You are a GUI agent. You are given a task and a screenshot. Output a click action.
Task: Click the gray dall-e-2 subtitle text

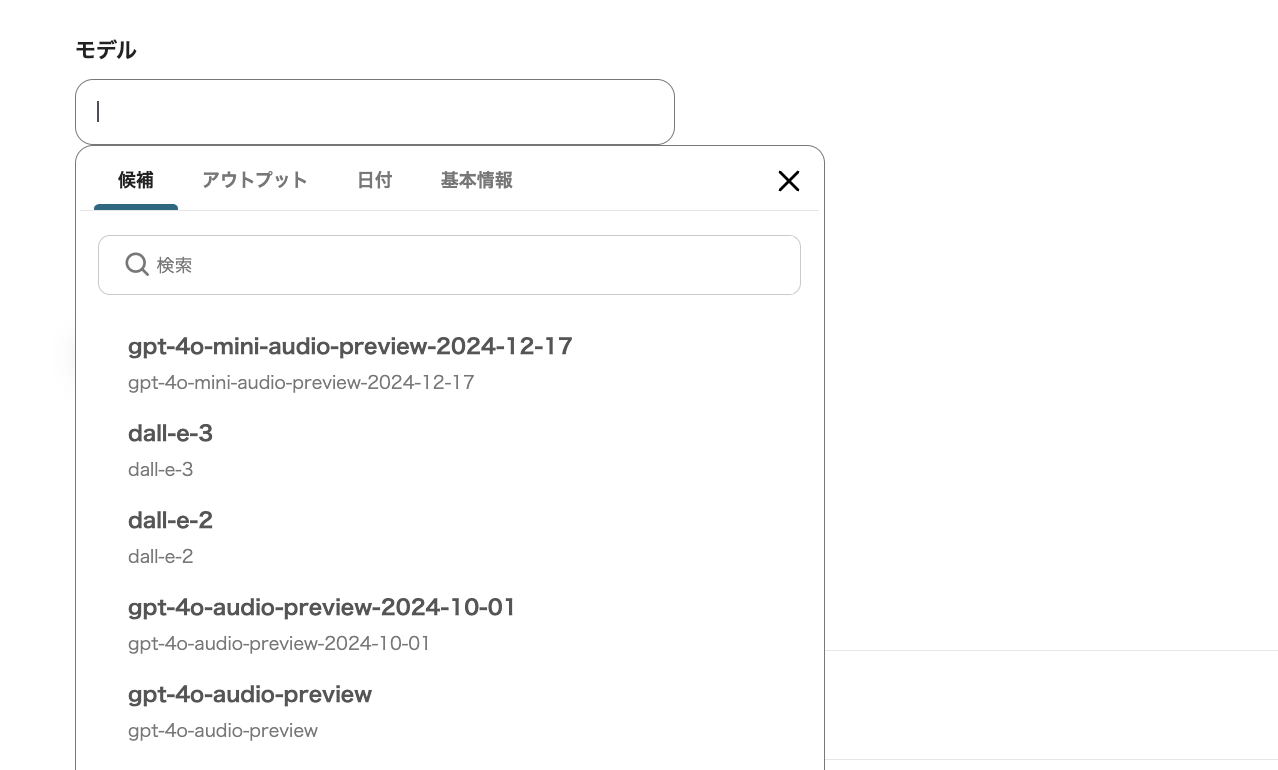point(161,556)
